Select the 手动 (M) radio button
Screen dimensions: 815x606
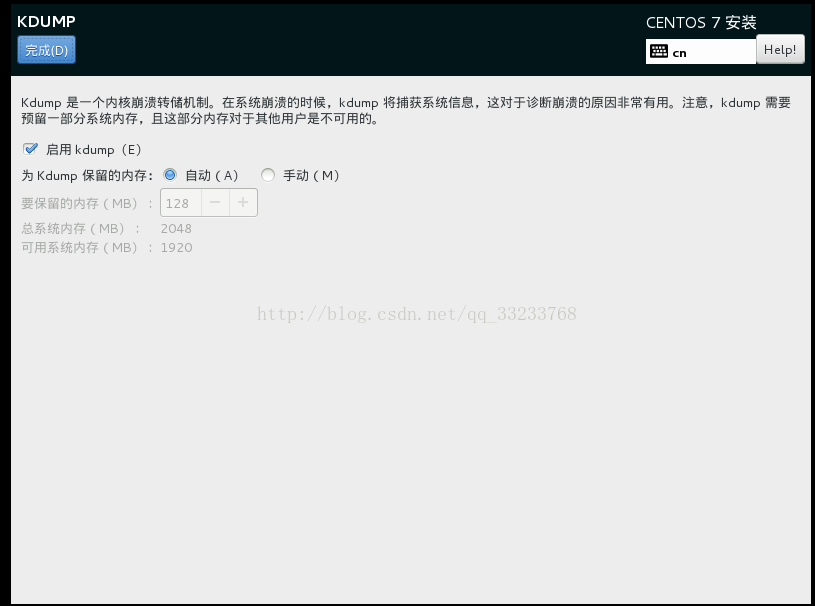268,175
